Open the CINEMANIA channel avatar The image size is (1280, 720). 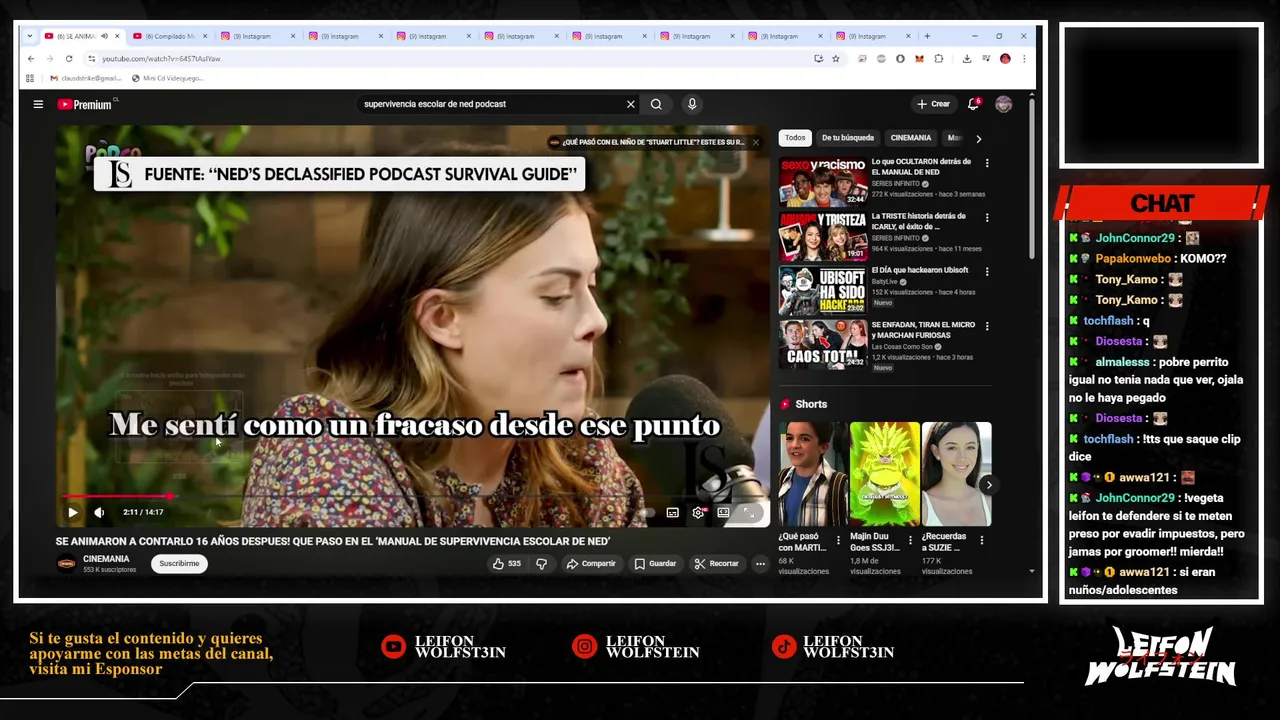click(66, 564)
